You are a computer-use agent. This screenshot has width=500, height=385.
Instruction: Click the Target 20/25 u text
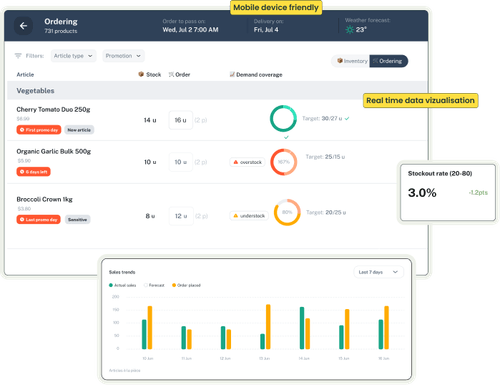(326, 212)
